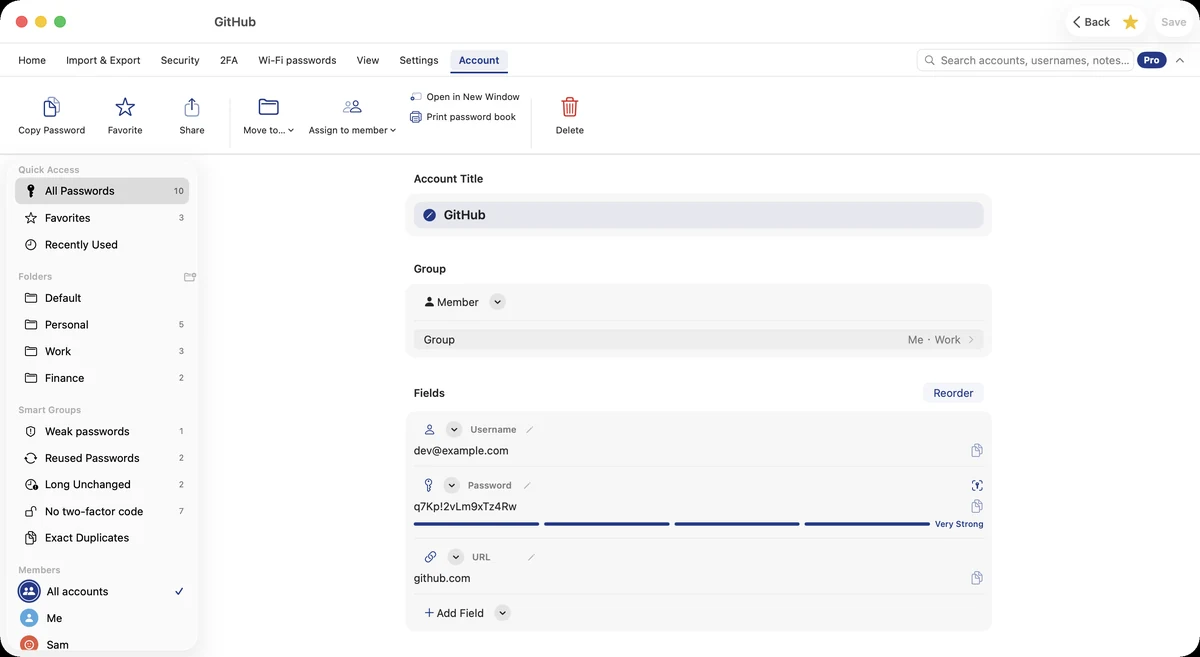Click the red Delete trash icon

click(570, 107)
